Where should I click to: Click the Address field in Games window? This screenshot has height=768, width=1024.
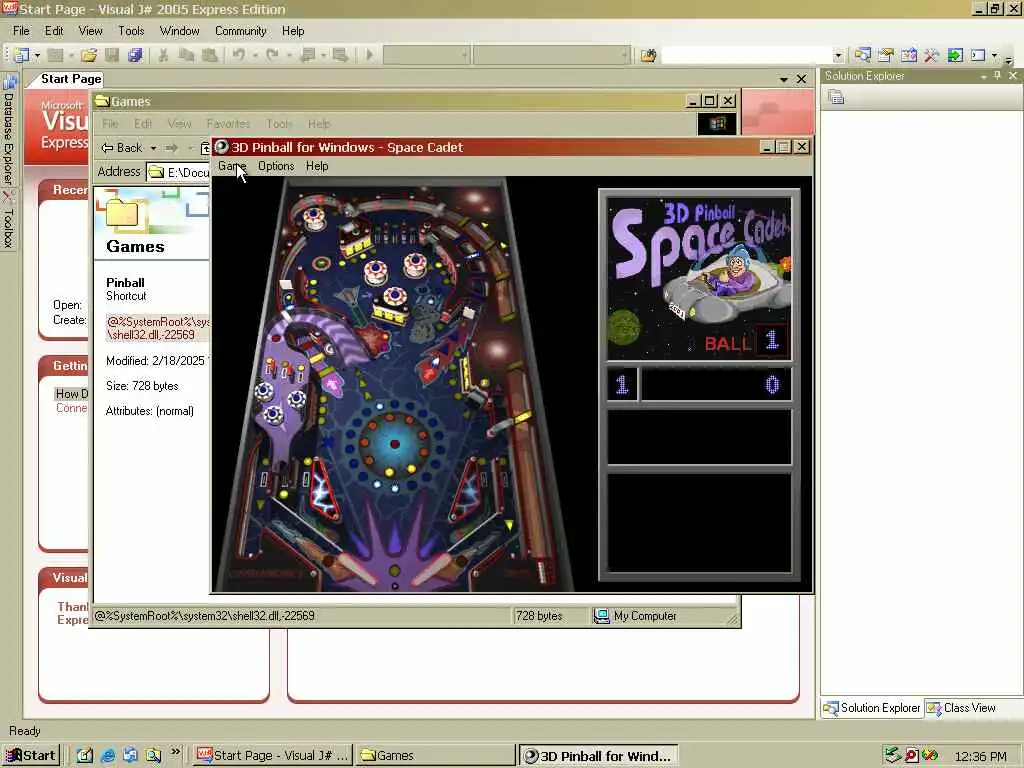point(178,172)
